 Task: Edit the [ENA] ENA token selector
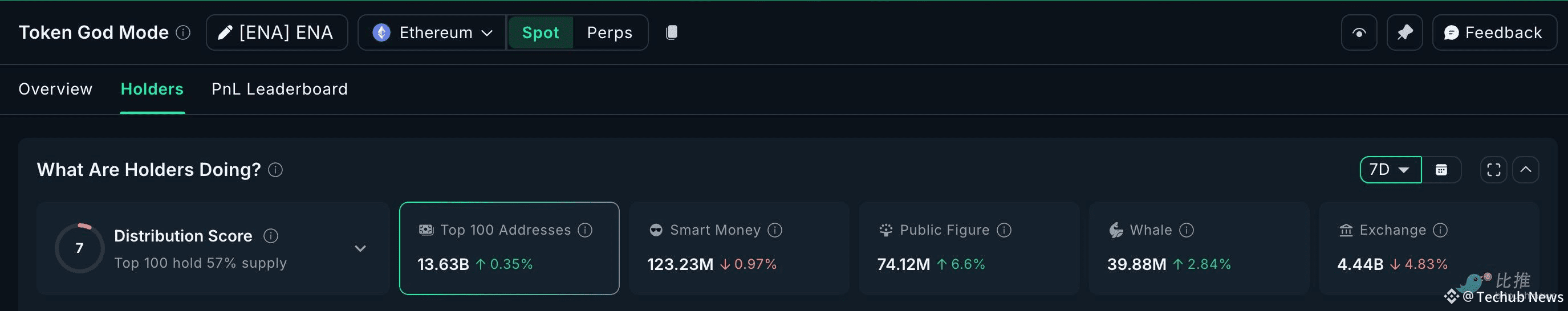tap(277, 32)
